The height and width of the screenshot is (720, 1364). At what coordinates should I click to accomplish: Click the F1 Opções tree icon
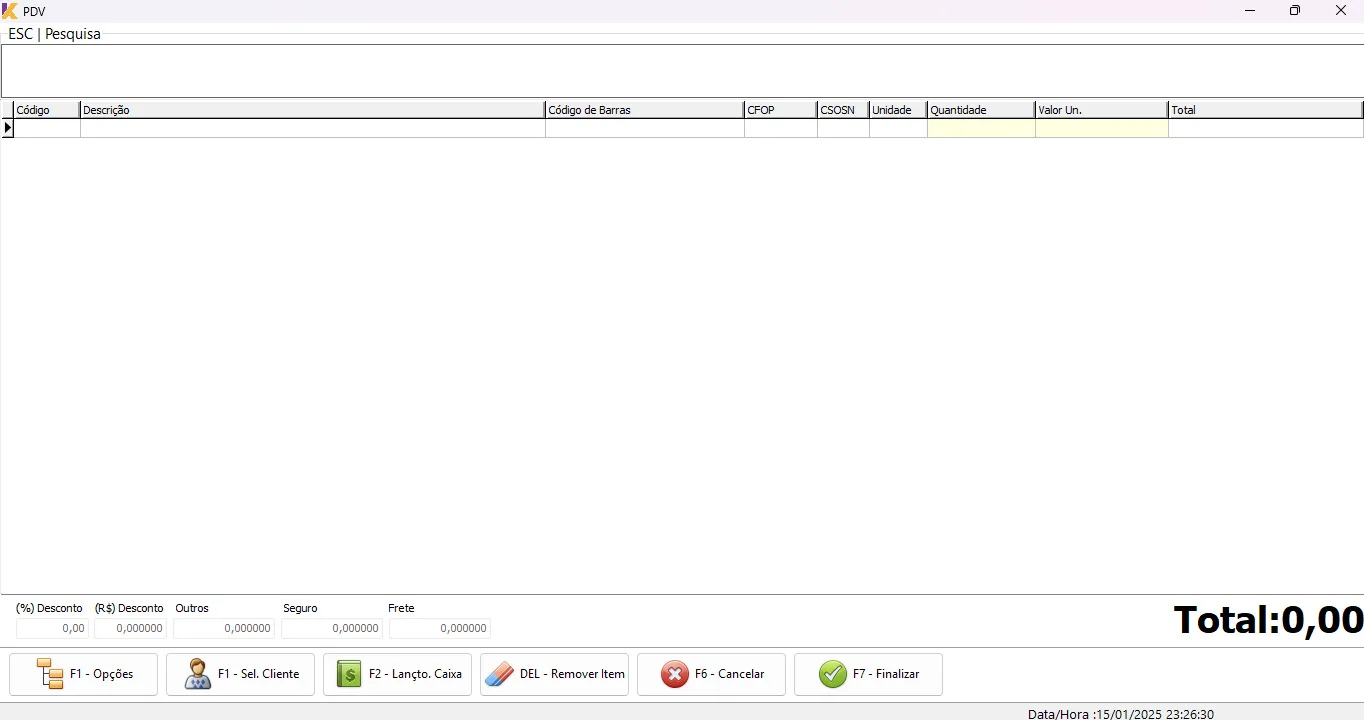click(x=49, y=674)
